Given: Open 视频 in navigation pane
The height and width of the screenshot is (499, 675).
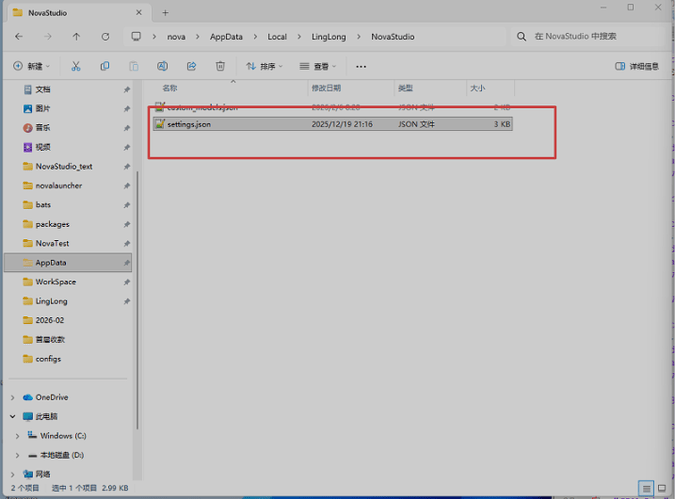Looking at the screenshot, I should pyautogui.click(x=43, y=147).
